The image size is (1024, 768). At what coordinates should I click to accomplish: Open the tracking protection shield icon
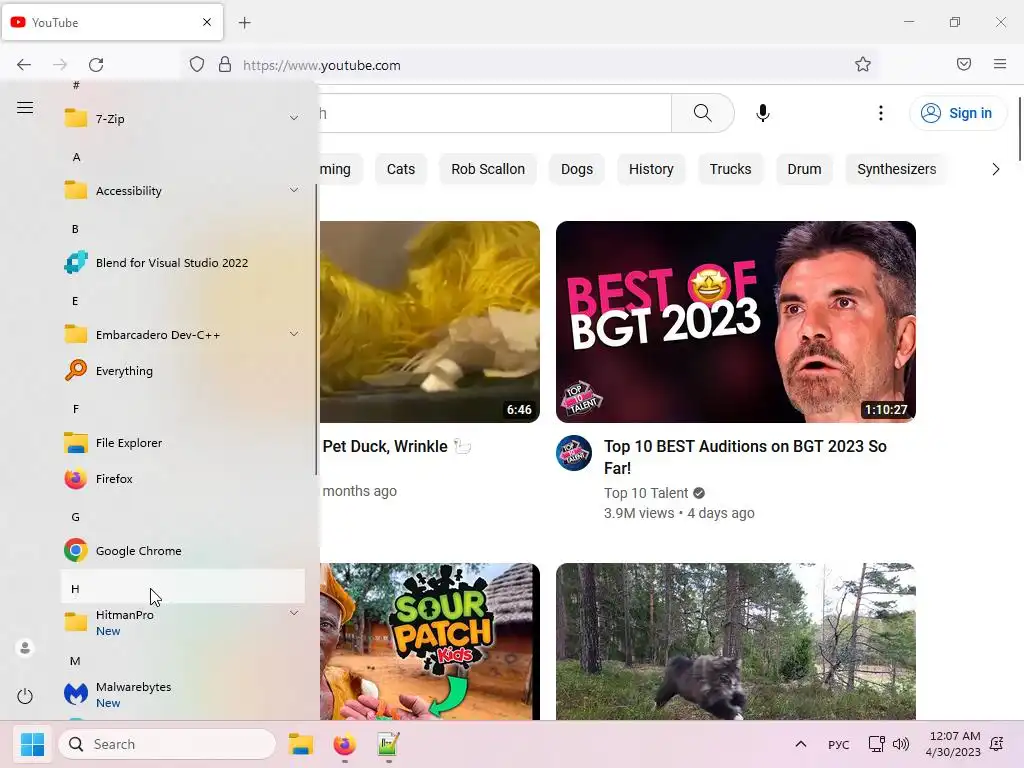click(197, 65)
